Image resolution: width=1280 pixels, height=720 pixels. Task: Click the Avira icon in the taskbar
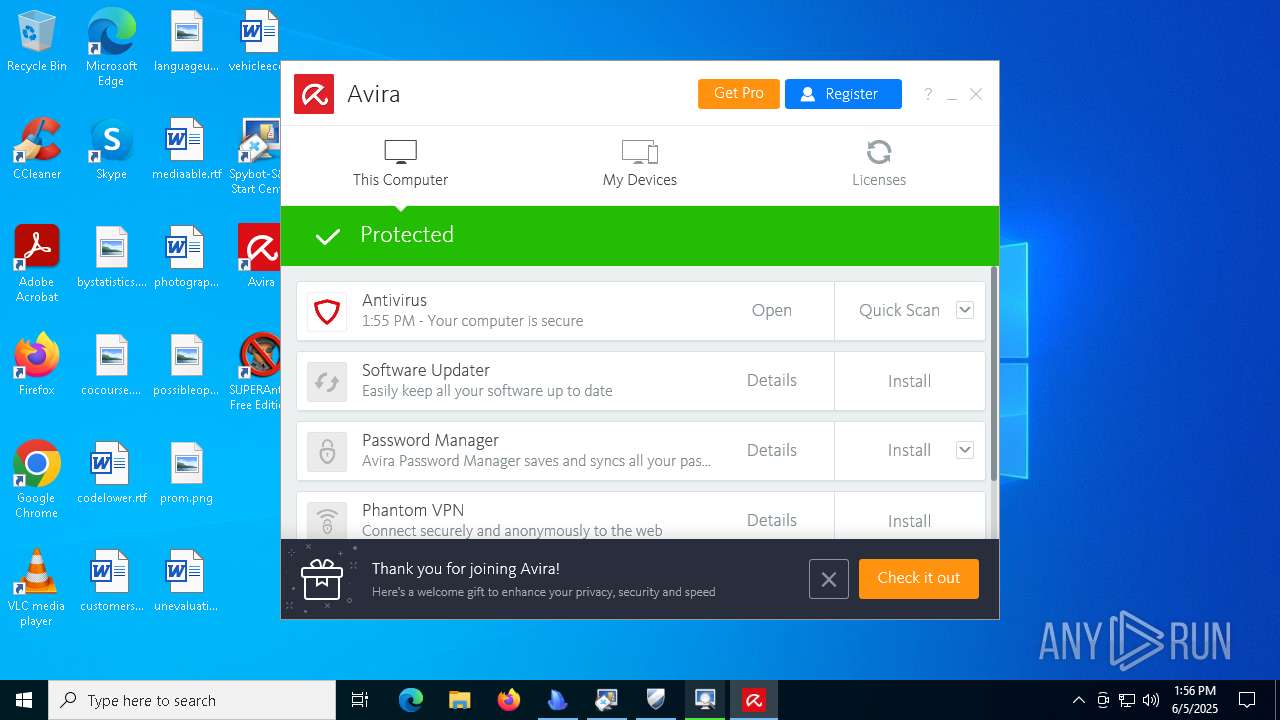tap(754, 700)
